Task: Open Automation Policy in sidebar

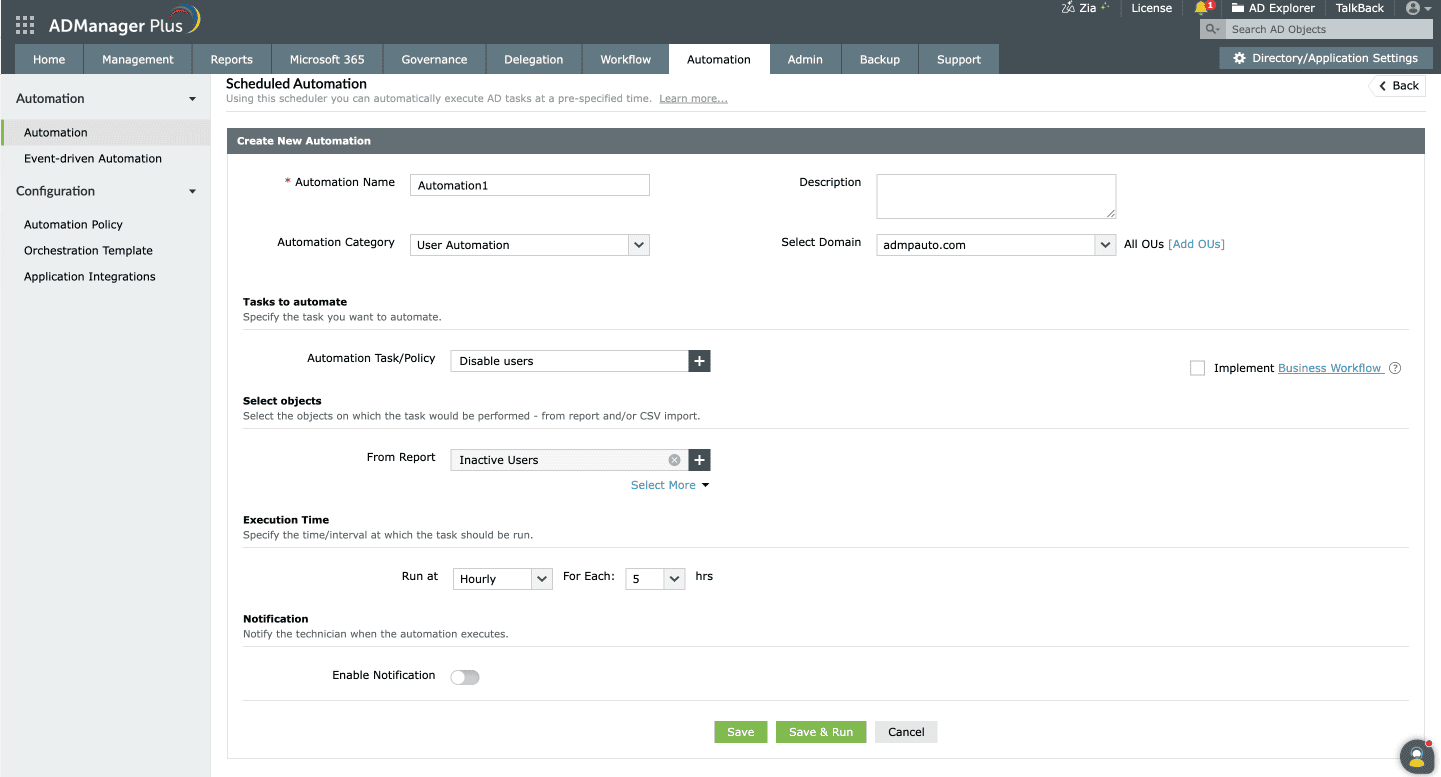Action: [74, 224]
